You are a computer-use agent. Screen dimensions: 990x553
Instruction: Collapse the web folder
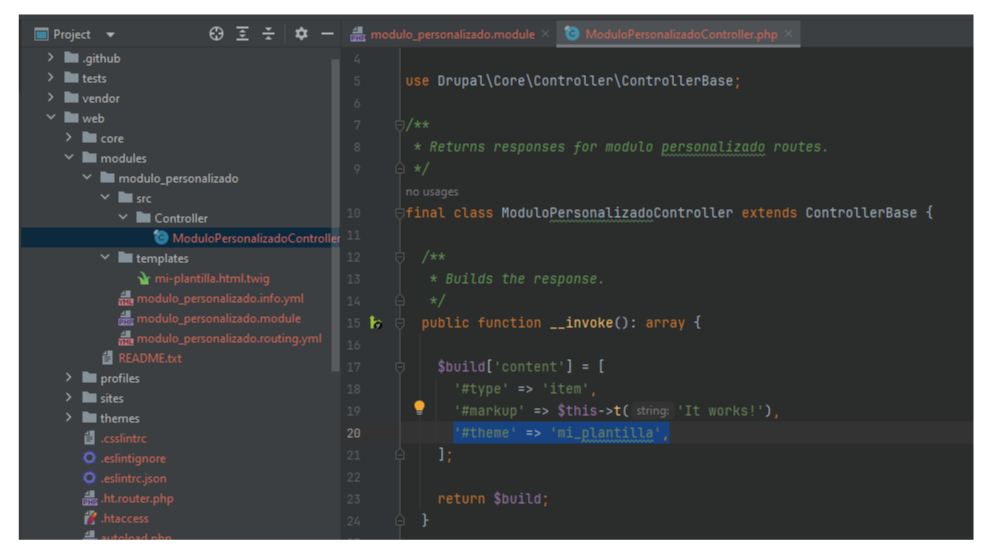[51, 117]
